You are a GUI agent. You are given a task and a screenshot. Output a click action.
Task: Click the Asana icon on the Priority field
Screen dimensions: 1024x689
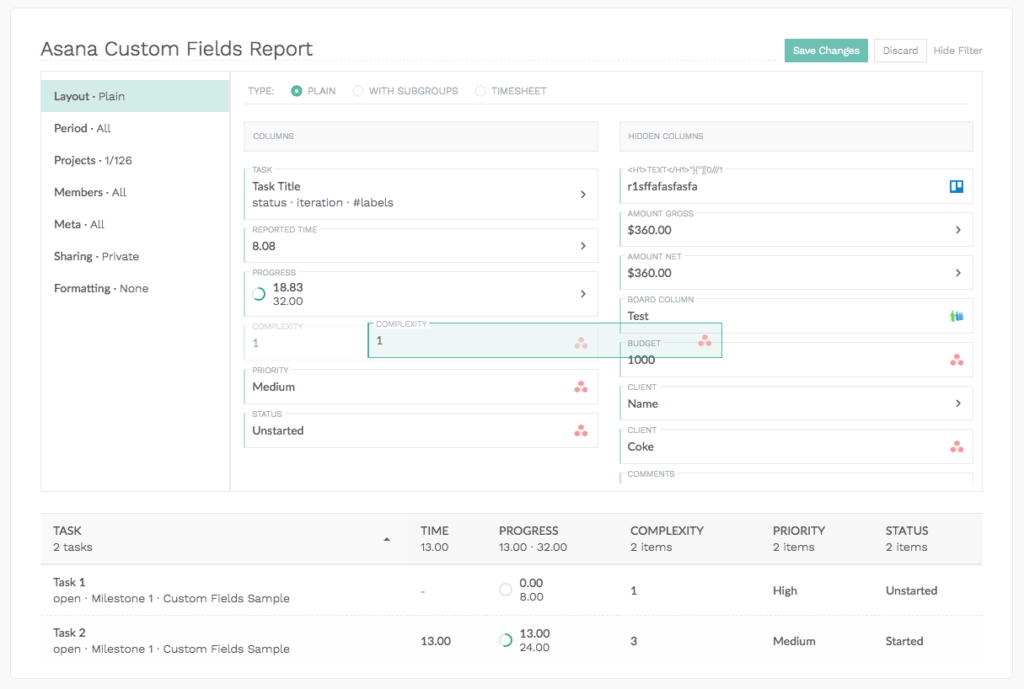(x=581, y=386)
